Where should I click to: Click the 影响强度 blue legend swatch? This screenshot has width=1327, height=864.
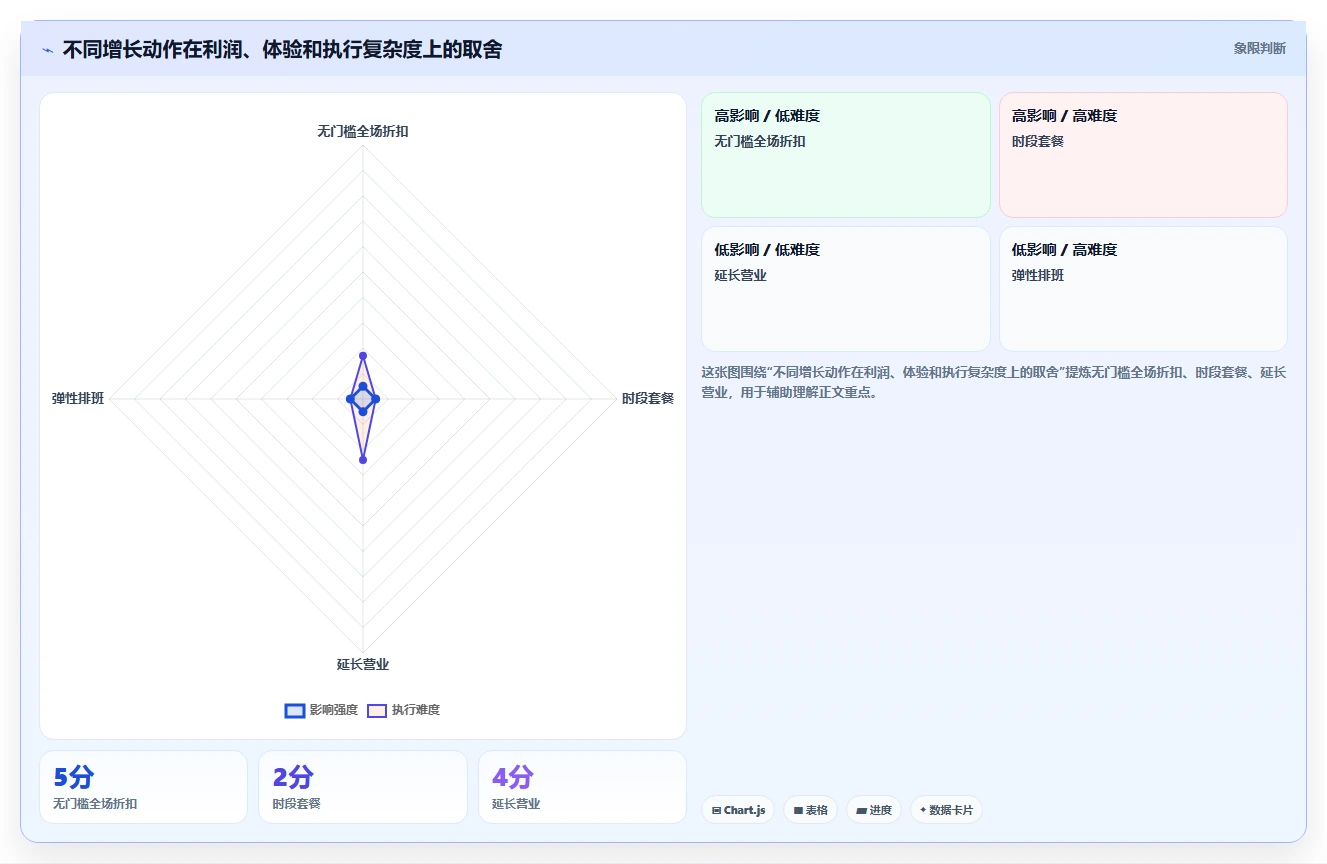[295, 711]
